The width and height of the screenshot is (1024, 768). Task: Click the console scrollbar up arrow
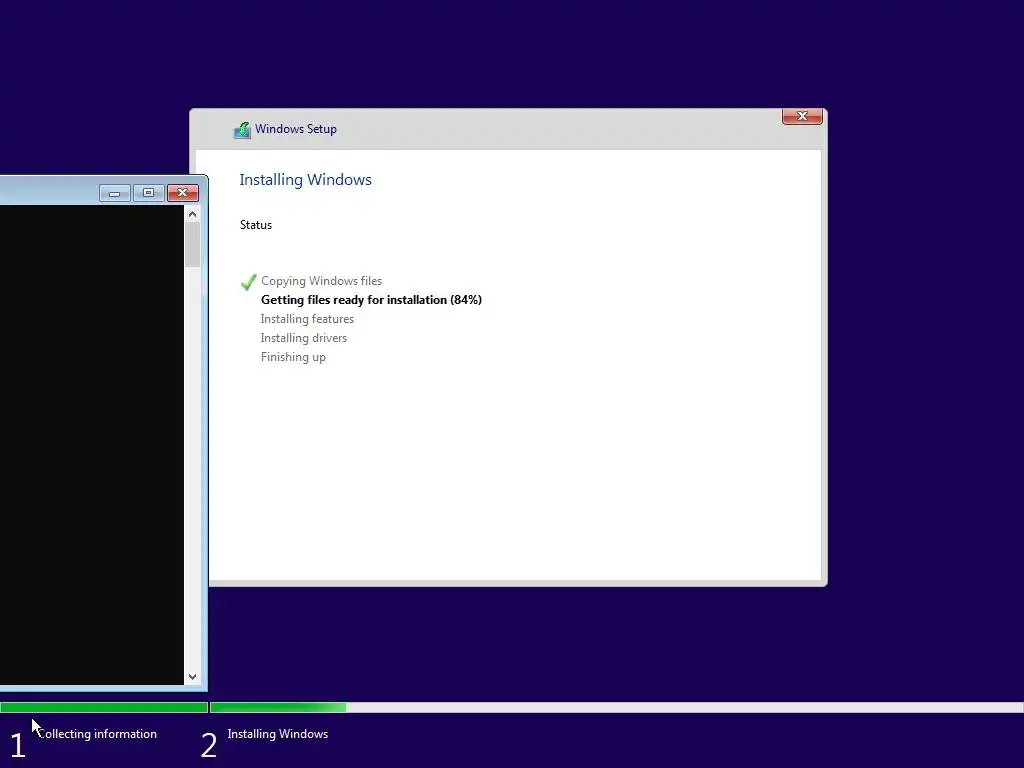[x=192, y=214]
